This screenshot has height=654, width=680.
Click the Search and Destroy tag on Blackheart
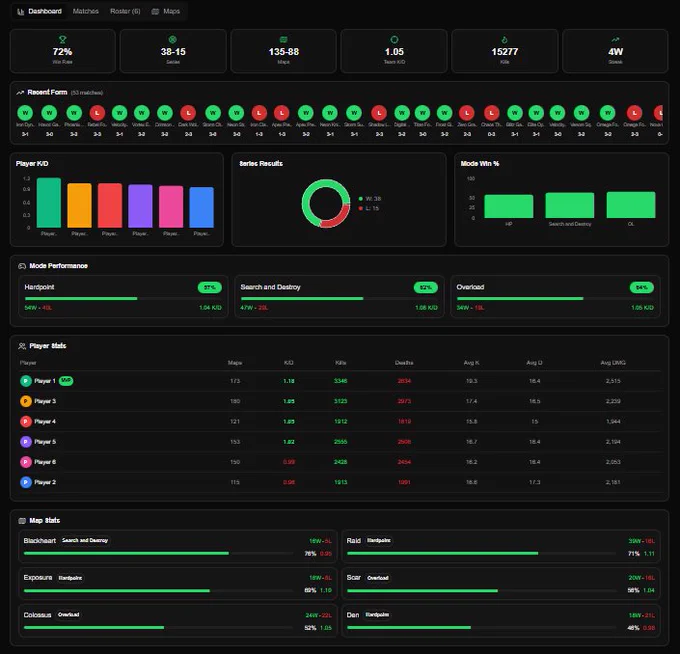(85, 540)
